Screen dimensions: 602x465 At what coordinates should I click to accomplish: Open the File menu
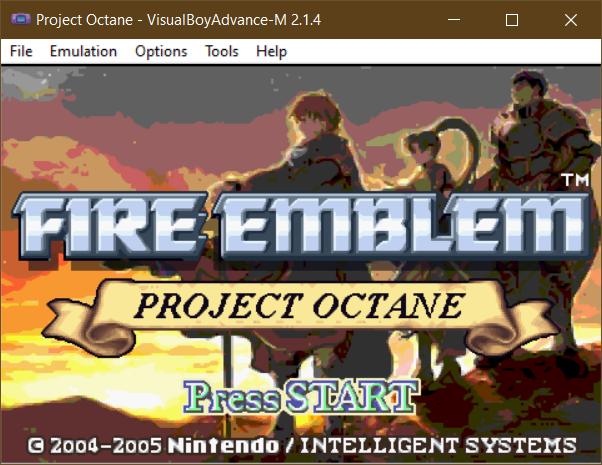pyautogui.click(x=21, y=51)
